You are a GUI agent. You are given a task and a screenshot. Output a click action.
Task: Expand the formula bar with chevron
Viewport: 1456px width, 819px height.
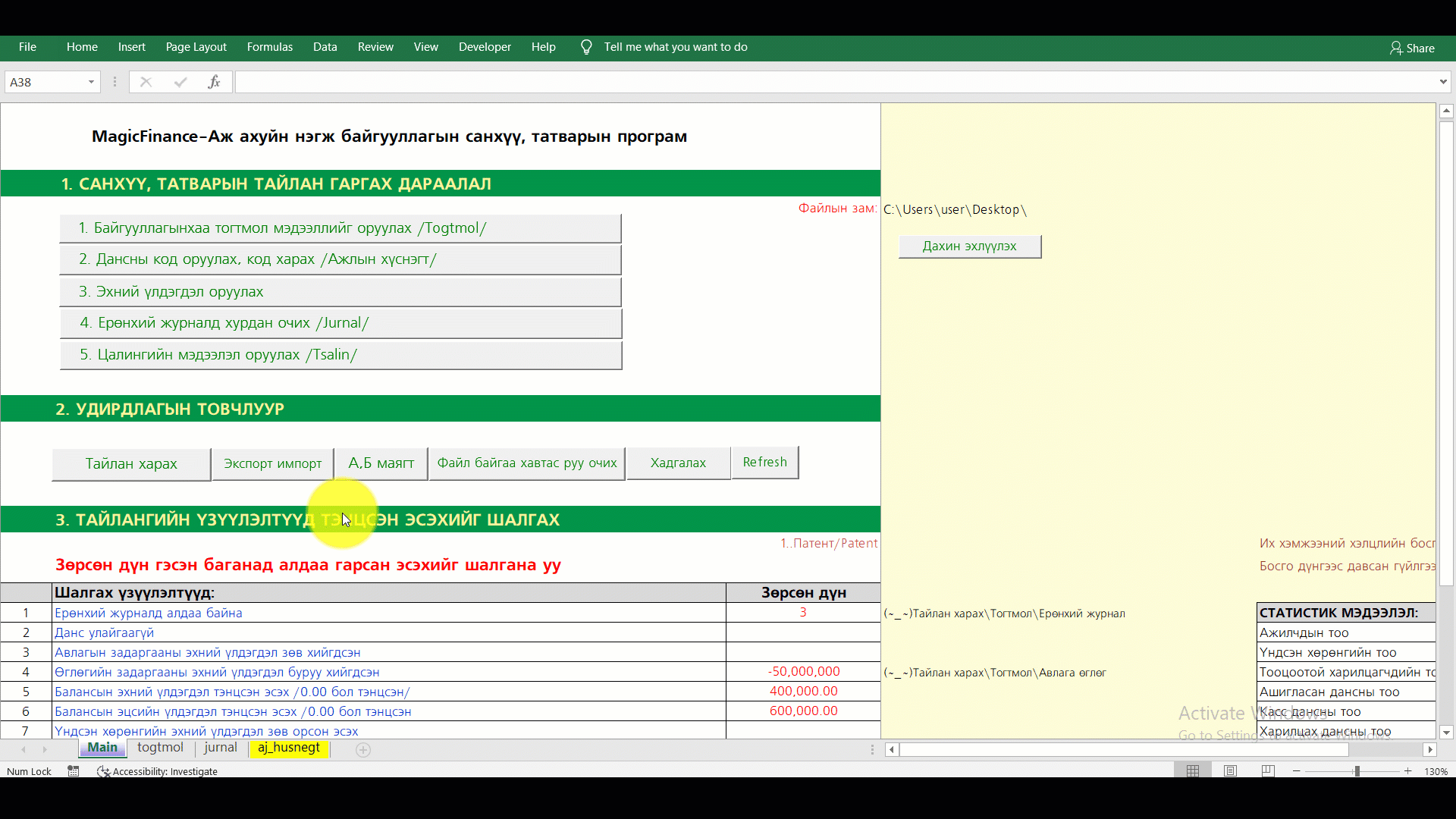point(1442,82)
